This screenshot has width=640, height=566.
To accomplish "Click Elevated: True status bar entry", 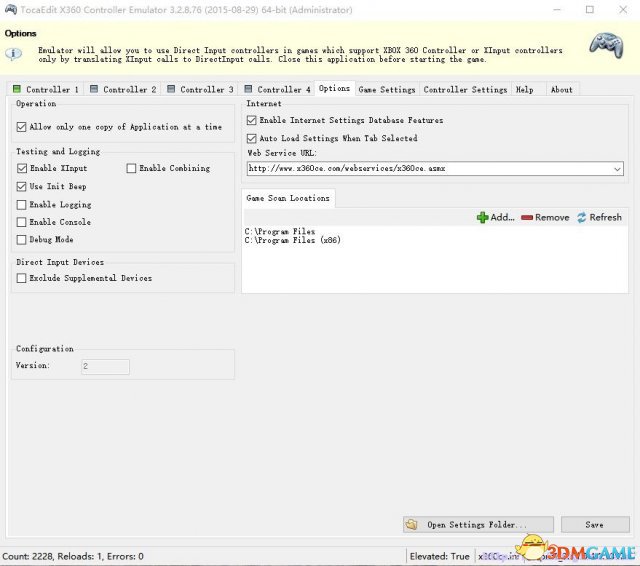I will (x=440, y=556).
